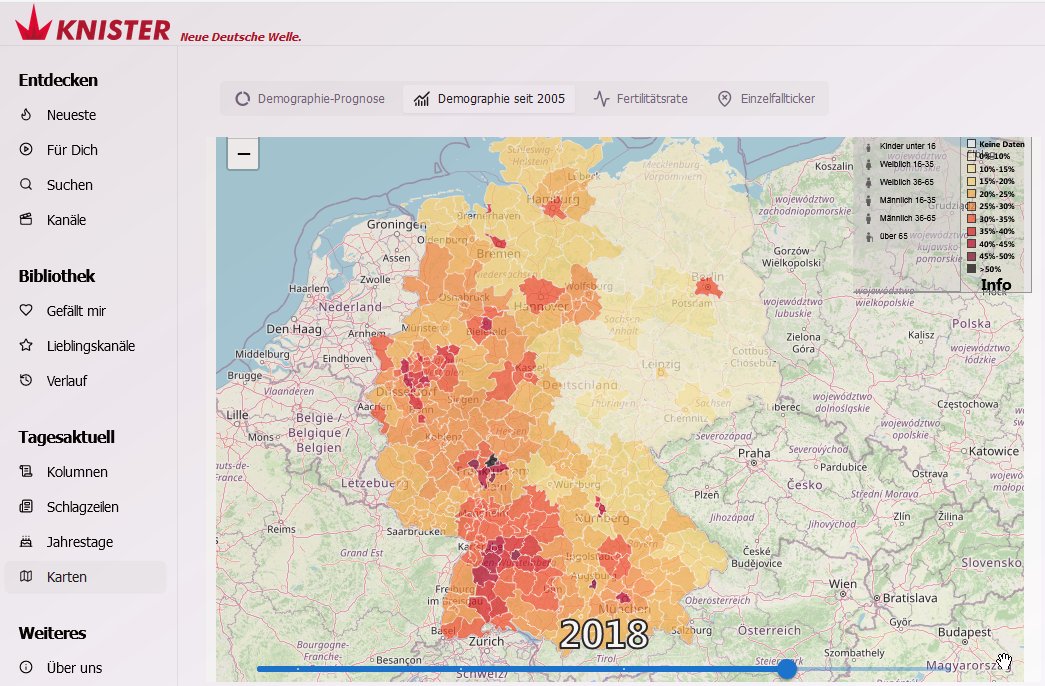Click the Jahrestage cake icon

26,541
